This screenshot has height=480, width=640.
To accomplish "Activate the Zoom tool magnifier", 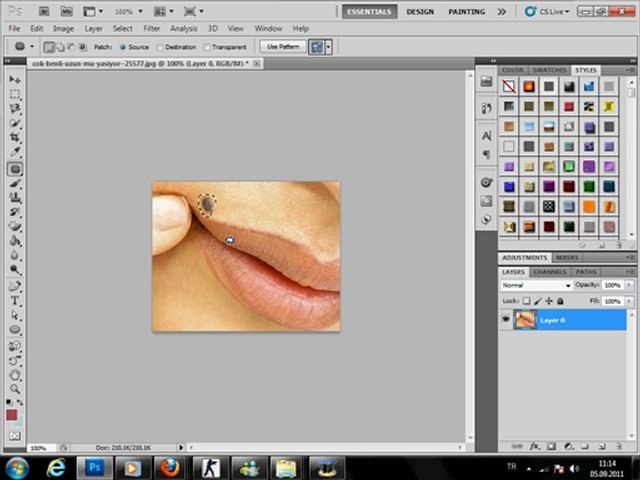I will (15, 389).
